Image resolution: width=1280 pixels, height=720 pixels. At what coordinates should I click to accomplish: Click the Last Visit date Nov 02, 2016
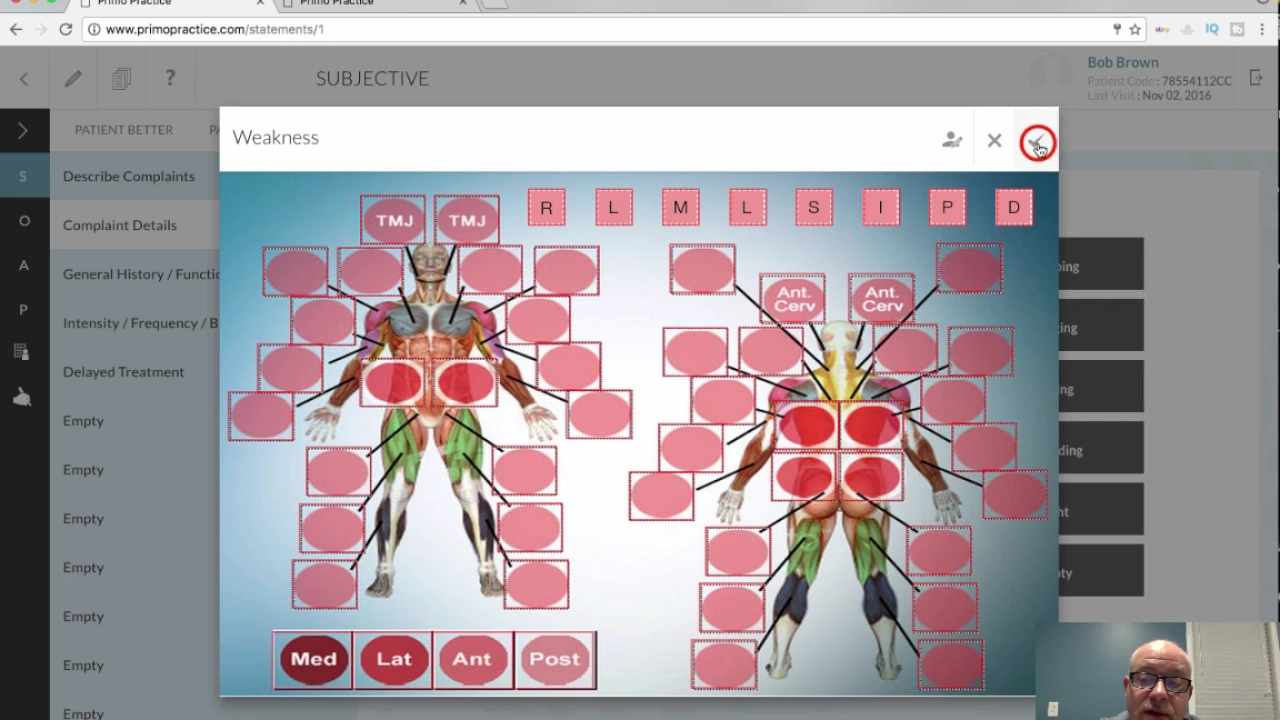[1176, 96]
